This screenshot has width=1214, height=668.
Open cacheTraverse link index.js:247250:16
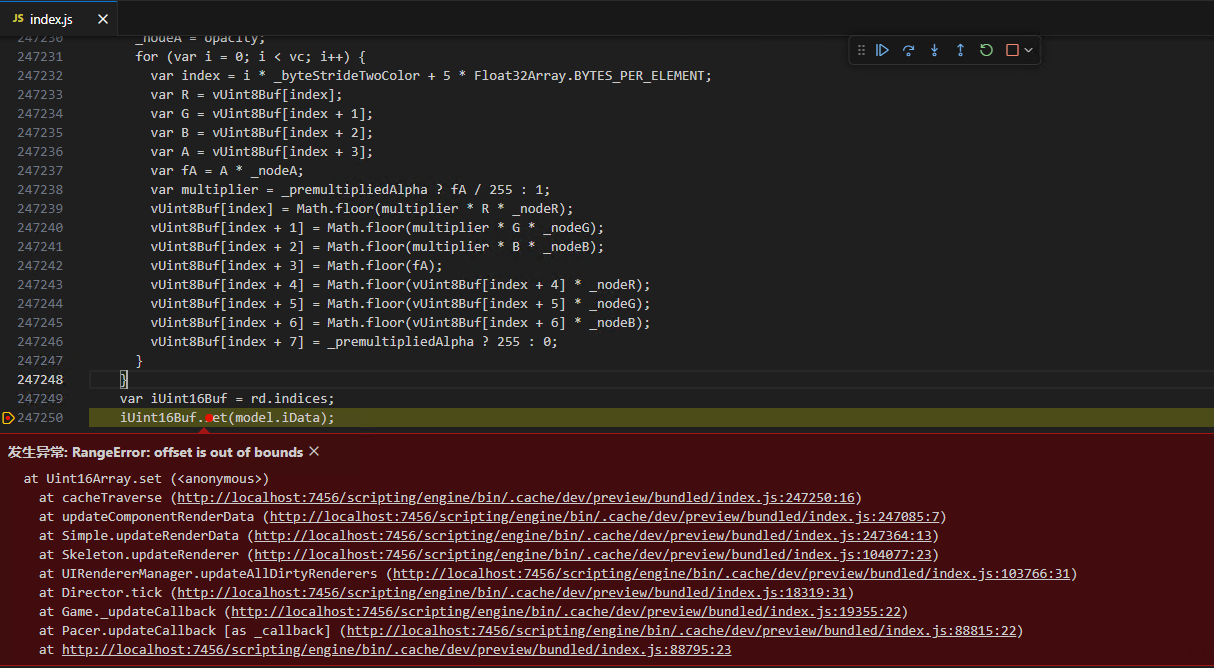517,497
